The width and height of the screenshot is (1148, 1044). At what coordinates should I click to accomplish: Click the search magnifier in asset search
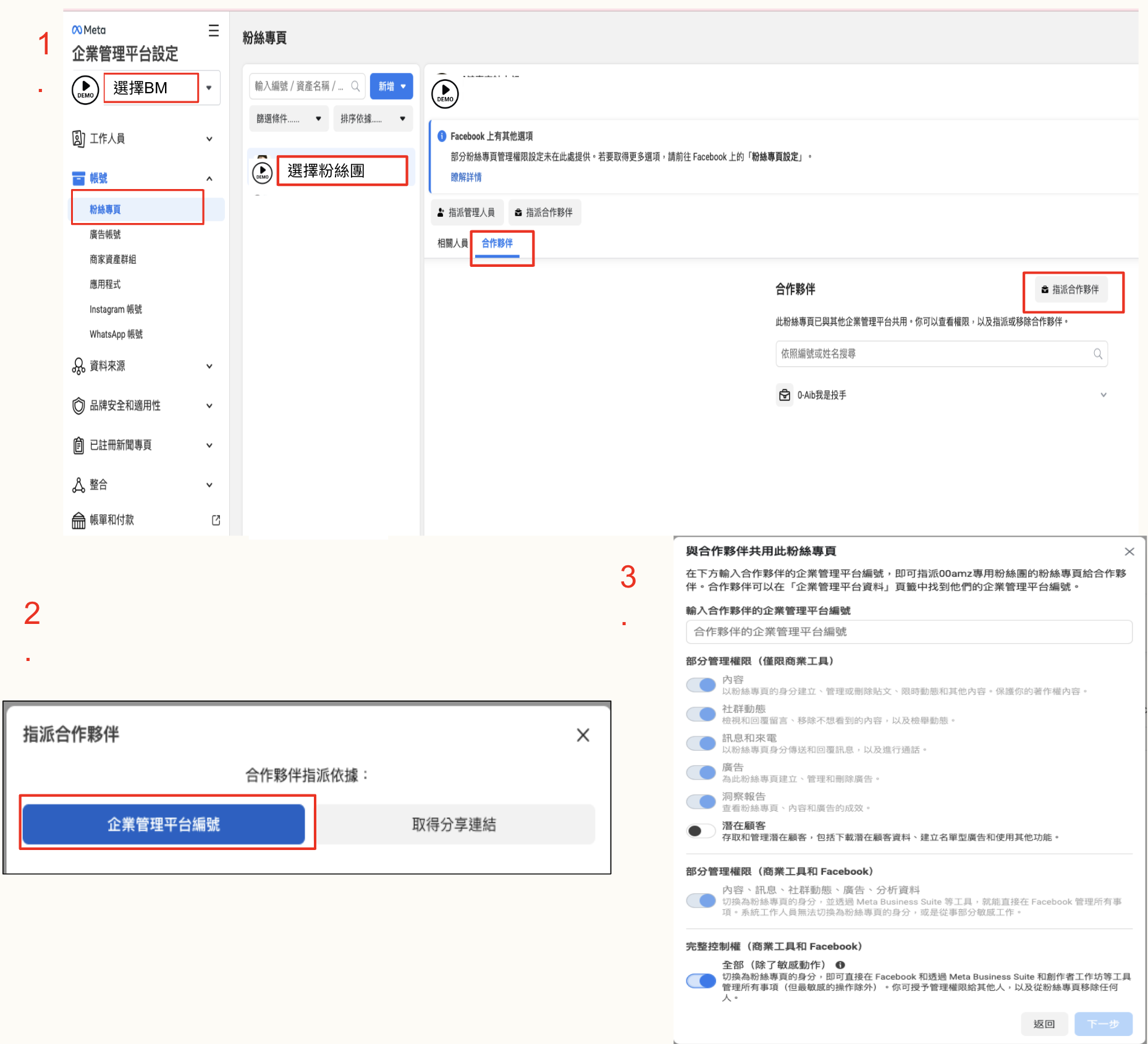coord(355,86)
